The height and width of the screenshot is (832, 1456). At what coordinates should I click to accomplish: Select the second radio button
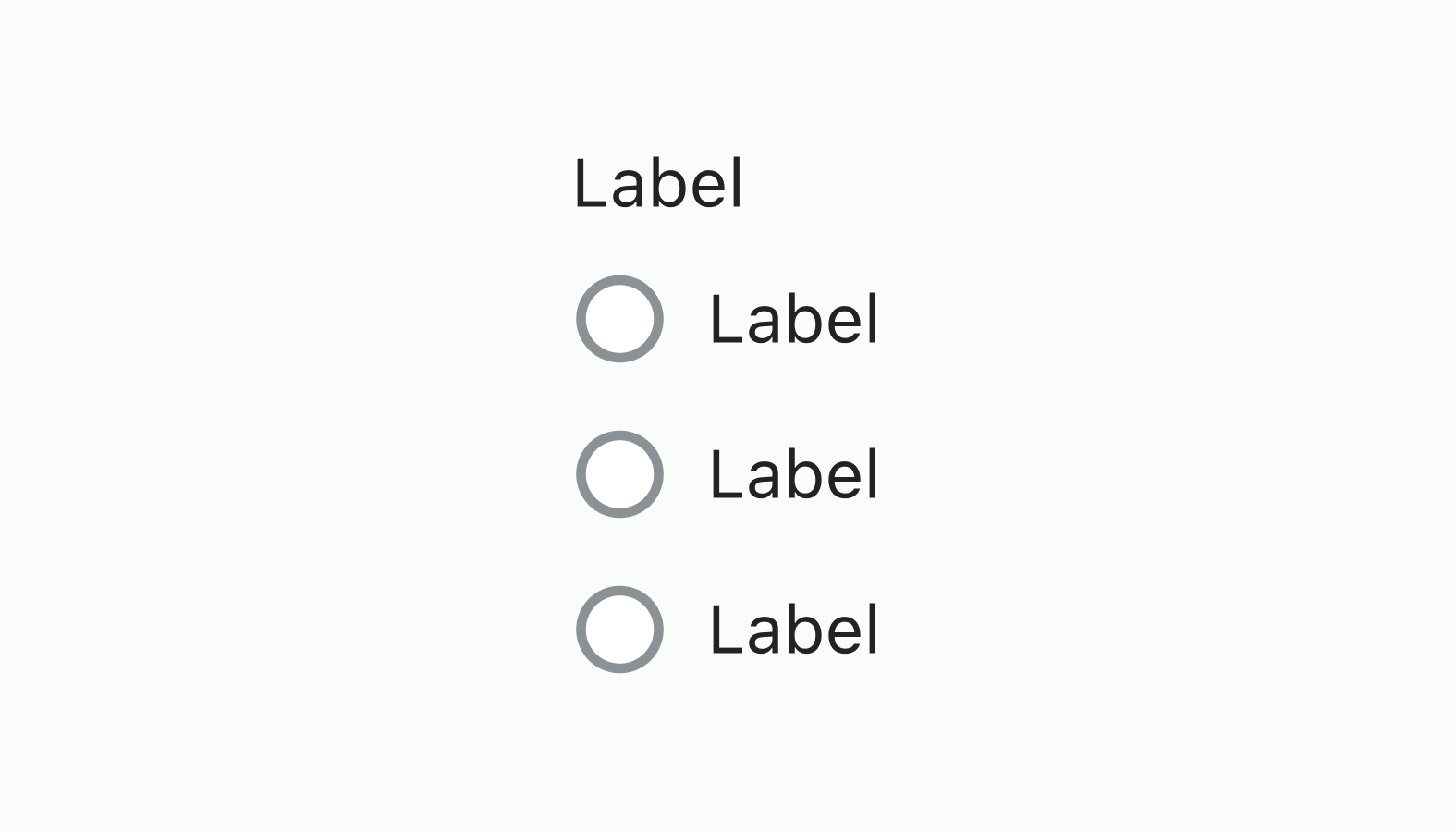pos(619,474)
